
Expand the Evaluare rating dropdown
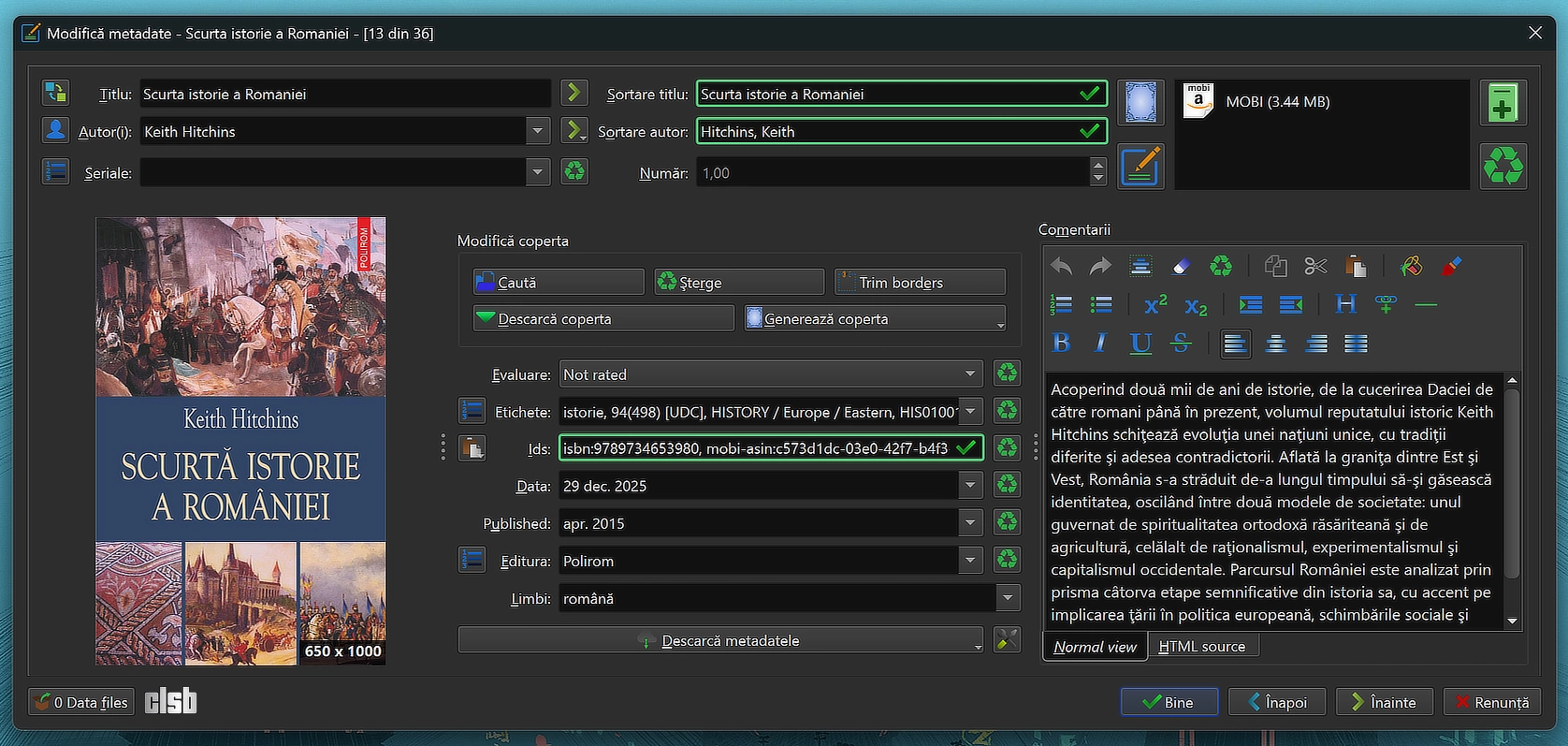pyautogui.click(x=970, y=374)
